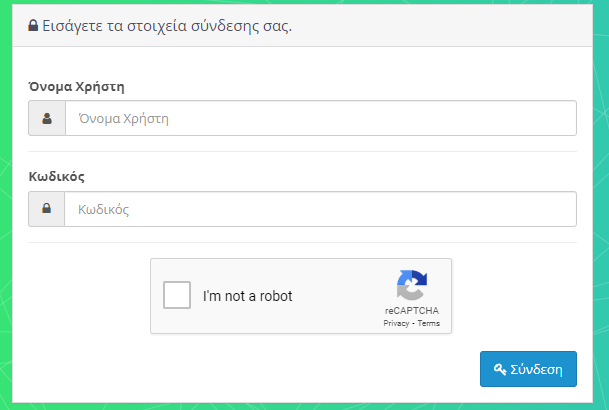Open the reCAPTCHA Privacy link
This screenshot has height=410, width=609.
tap(396, 323)
